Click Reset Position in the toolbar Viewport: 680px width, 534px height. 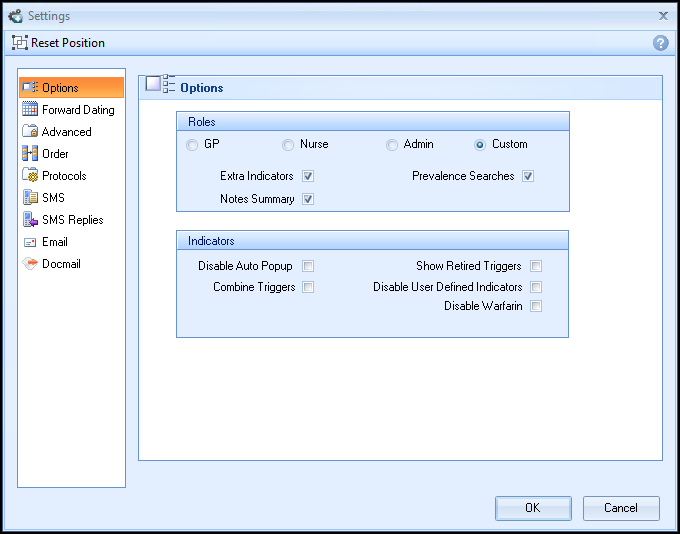tap(58, 43)
